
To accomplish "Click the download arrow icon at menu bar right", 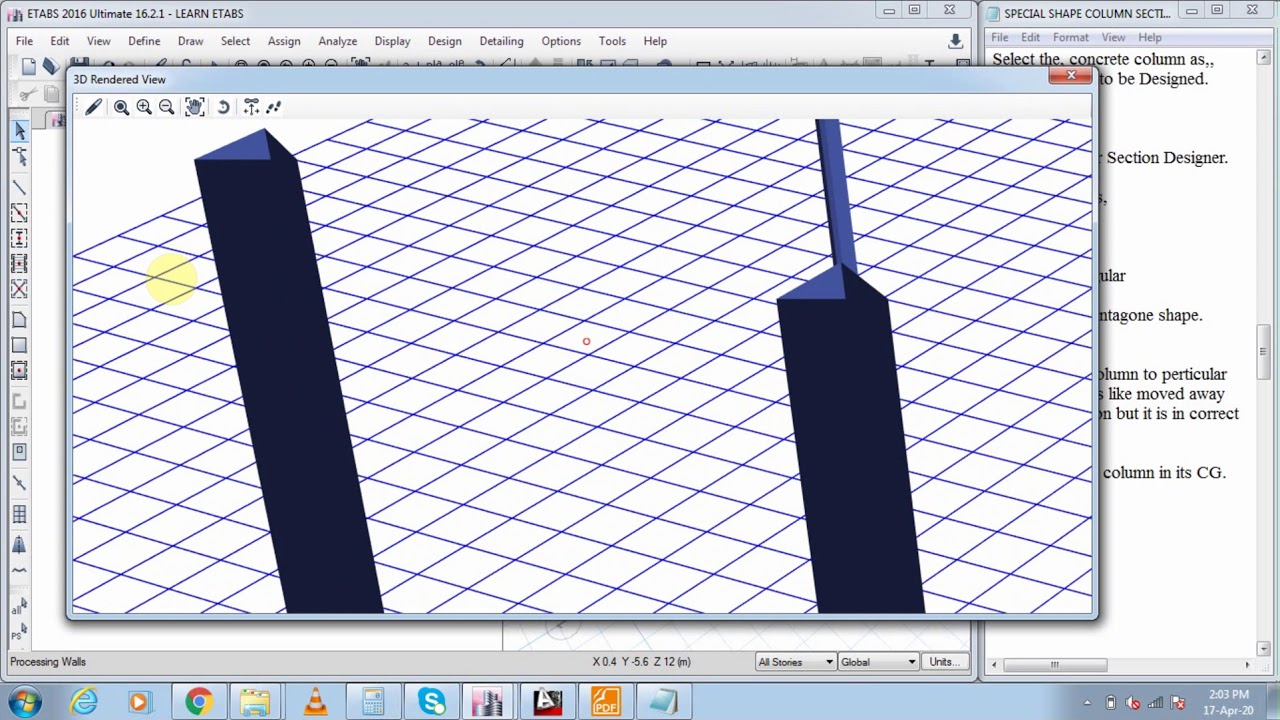I will [x=955, y=41].
